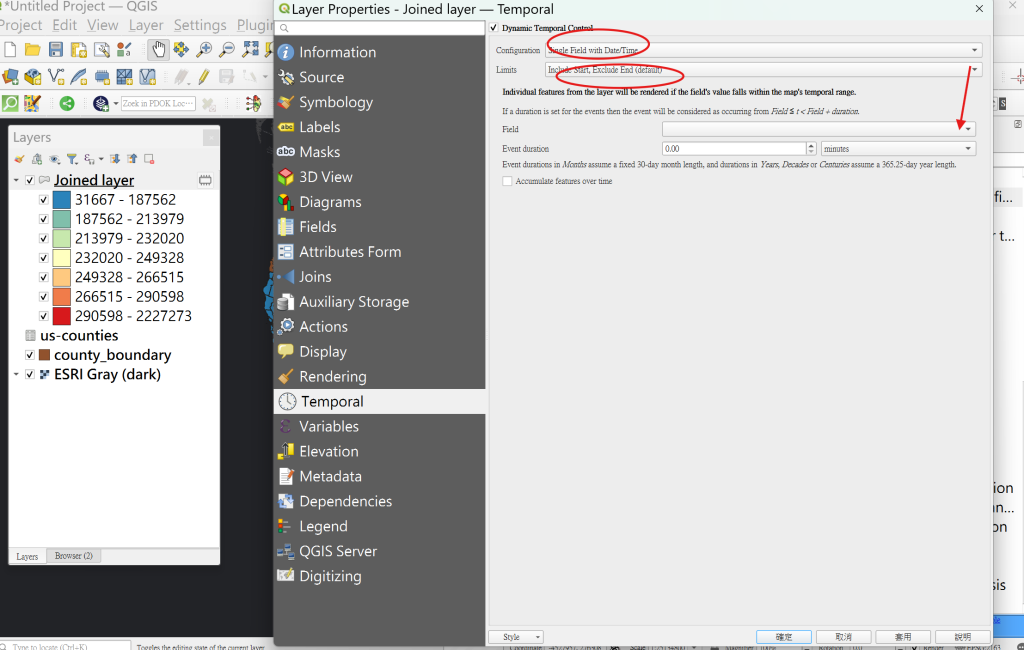Click Pan Map to Selection icon
Viewport: 1024px width, 650px height.
pyautogui.click(x=181, y=50)
